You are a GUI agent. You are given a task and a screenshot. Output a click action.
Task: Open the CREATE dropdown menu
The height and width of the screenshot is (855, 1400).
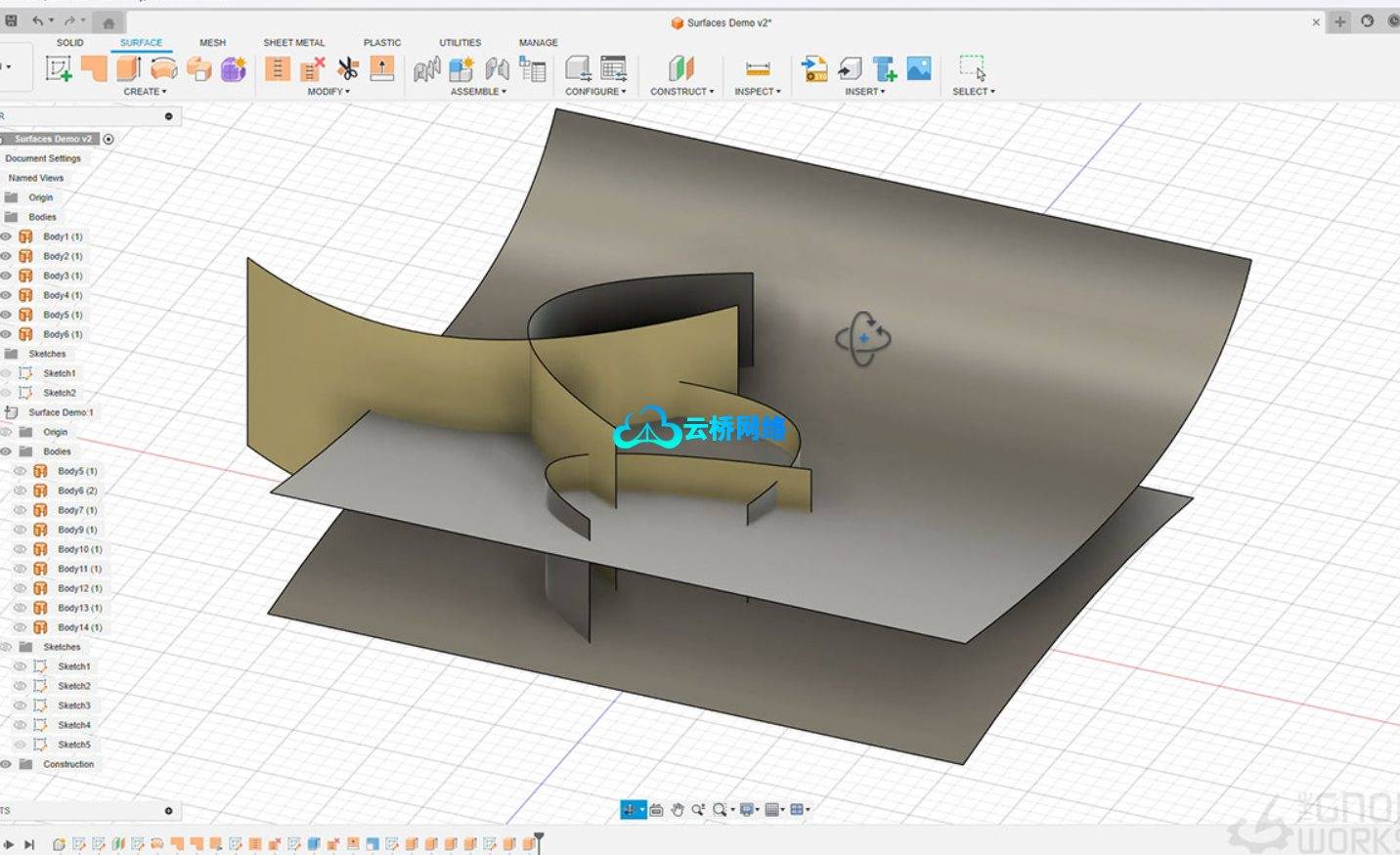point(145,92)
